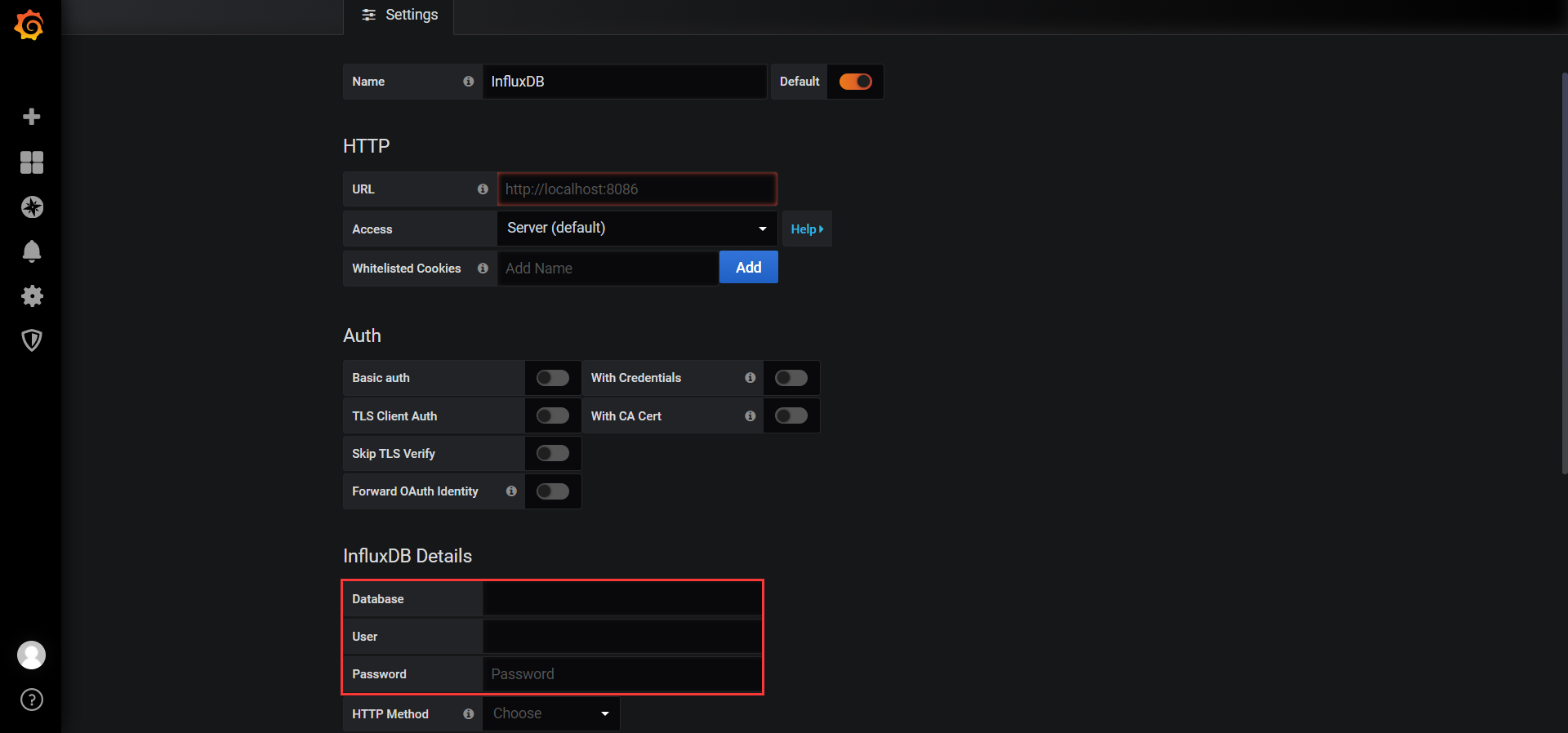Open the Help question mark icon
The height and width of the screenshot is (733, 1568).
pos(32,700)
